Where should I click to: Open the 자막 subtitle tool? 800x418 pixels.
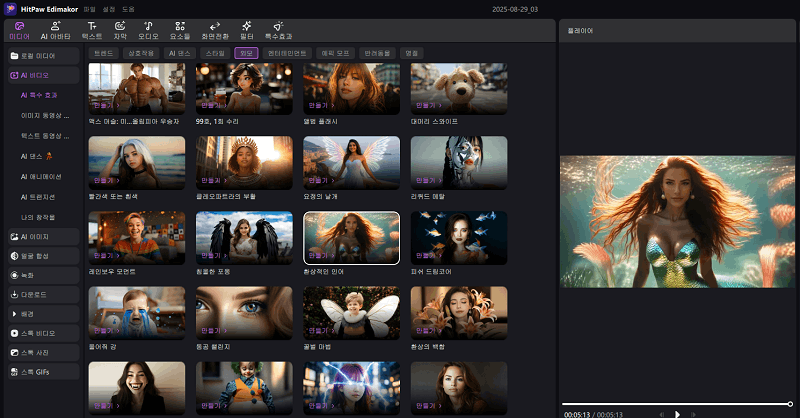pos(120,29)
